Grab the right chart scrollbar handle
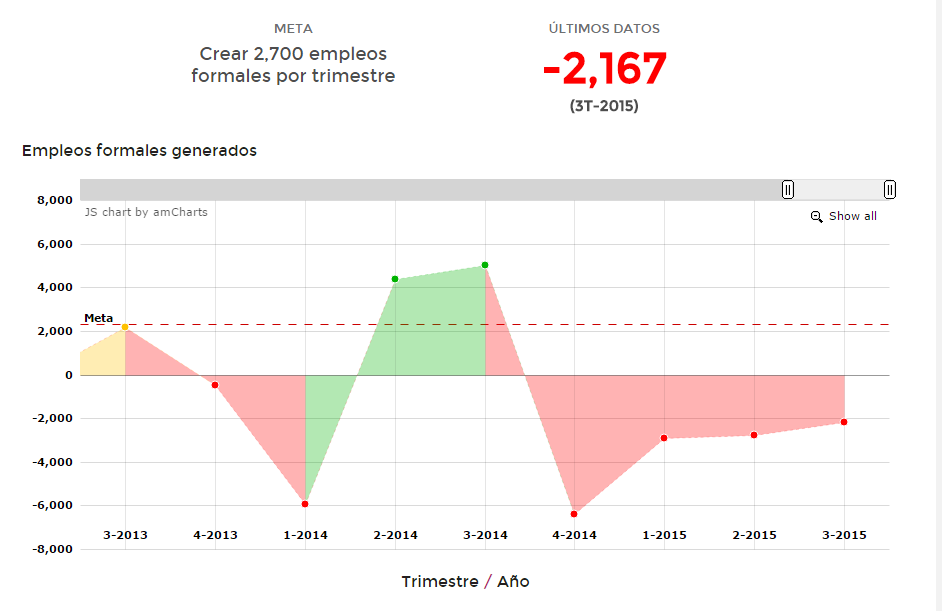Image resolution: width=942 pixels, height=611 pixels. click(x=889, y=190)
